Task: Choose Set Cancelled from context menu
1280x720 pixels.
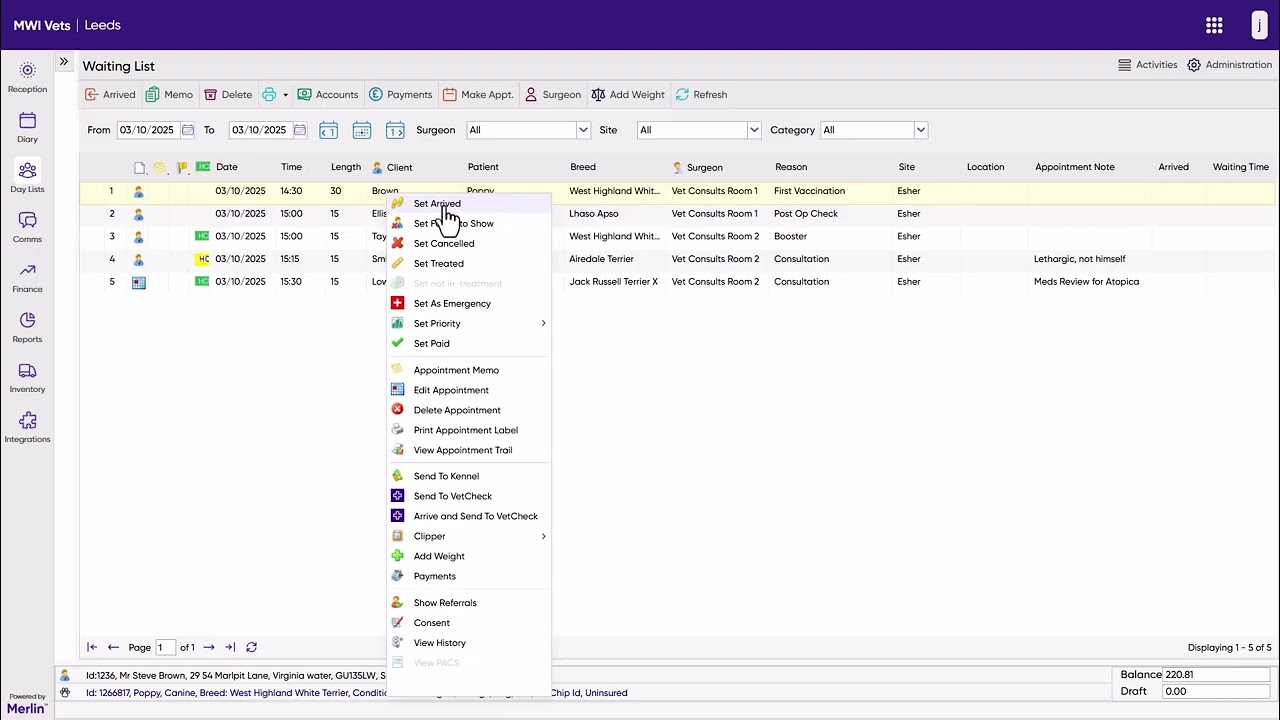Action: coord(468,243)
